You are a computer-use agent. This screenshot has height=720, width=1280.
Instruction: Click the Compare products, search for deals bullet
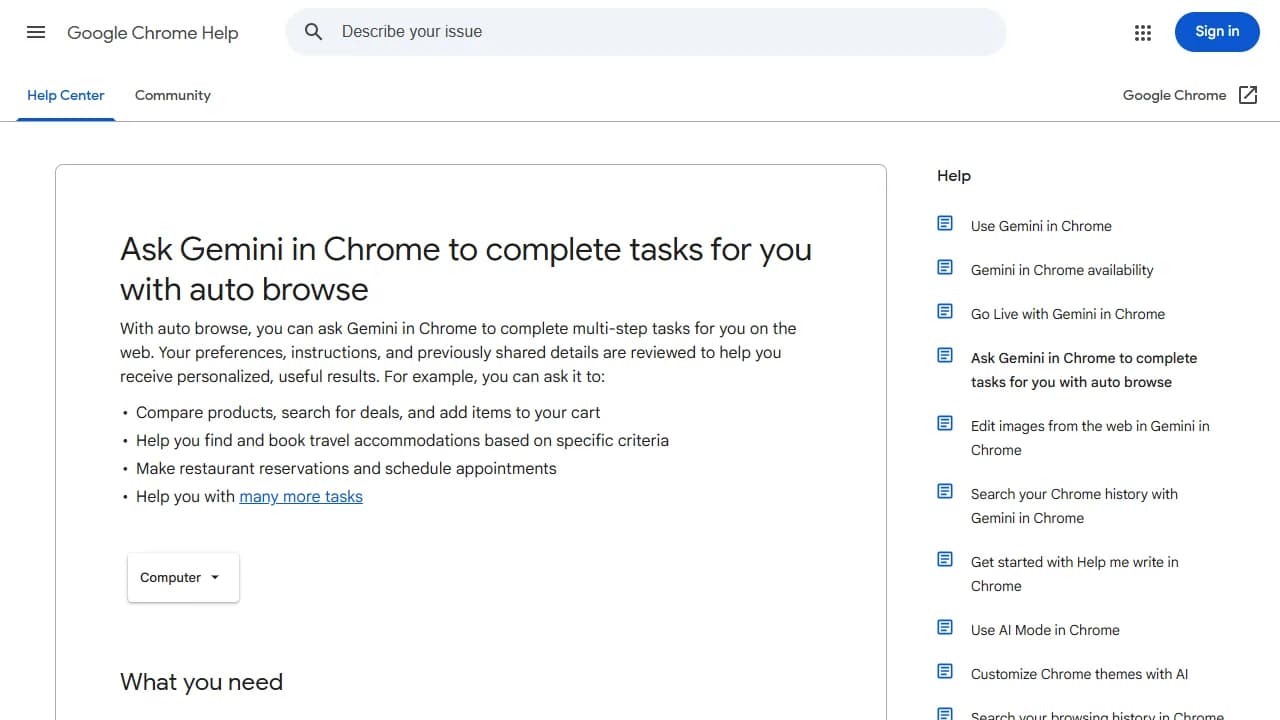coord(368,412)
